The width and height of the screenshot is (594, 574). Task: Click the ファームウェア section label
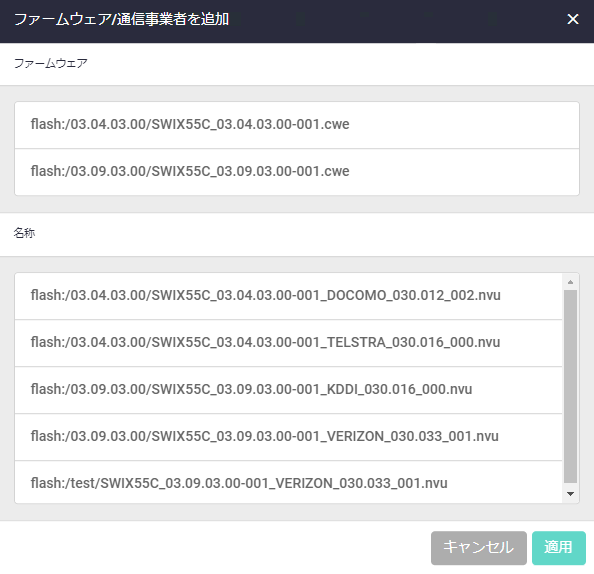[x=51, y=63]
